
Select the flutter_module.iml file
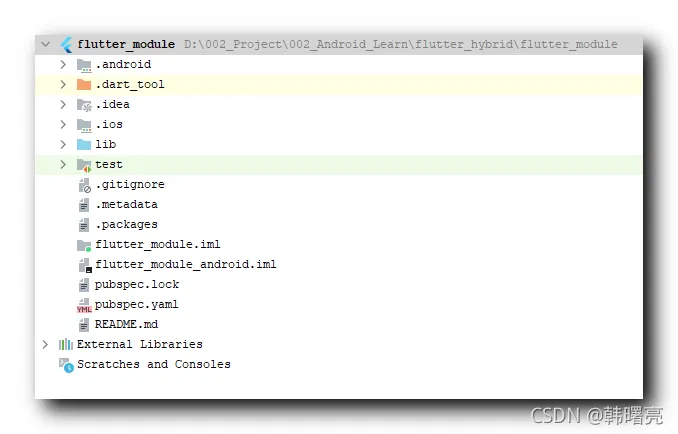tap(158, 244)
